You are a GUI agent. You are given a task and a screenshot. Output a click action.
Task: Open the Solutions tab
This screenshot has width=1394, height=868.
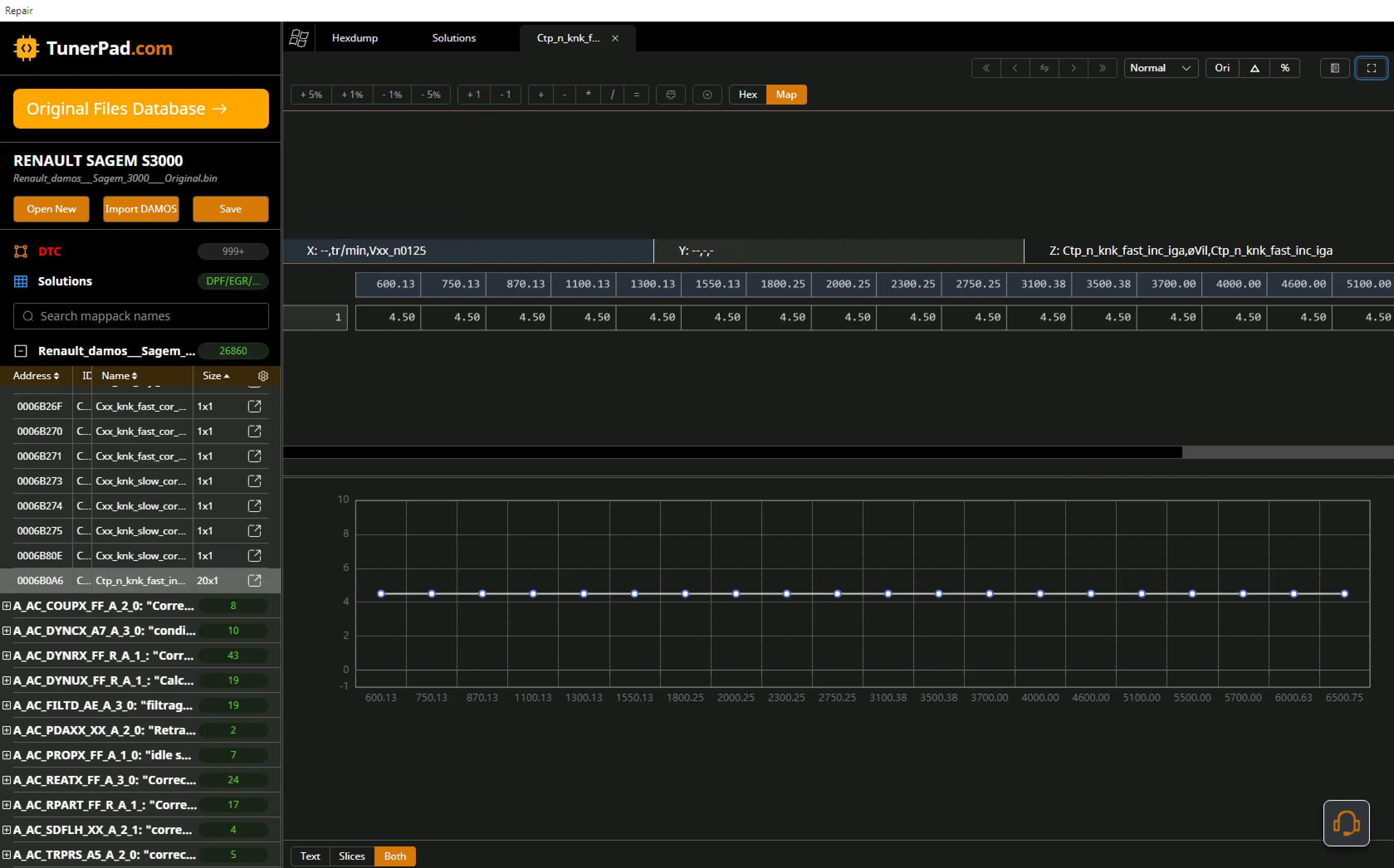pos(454,39)
